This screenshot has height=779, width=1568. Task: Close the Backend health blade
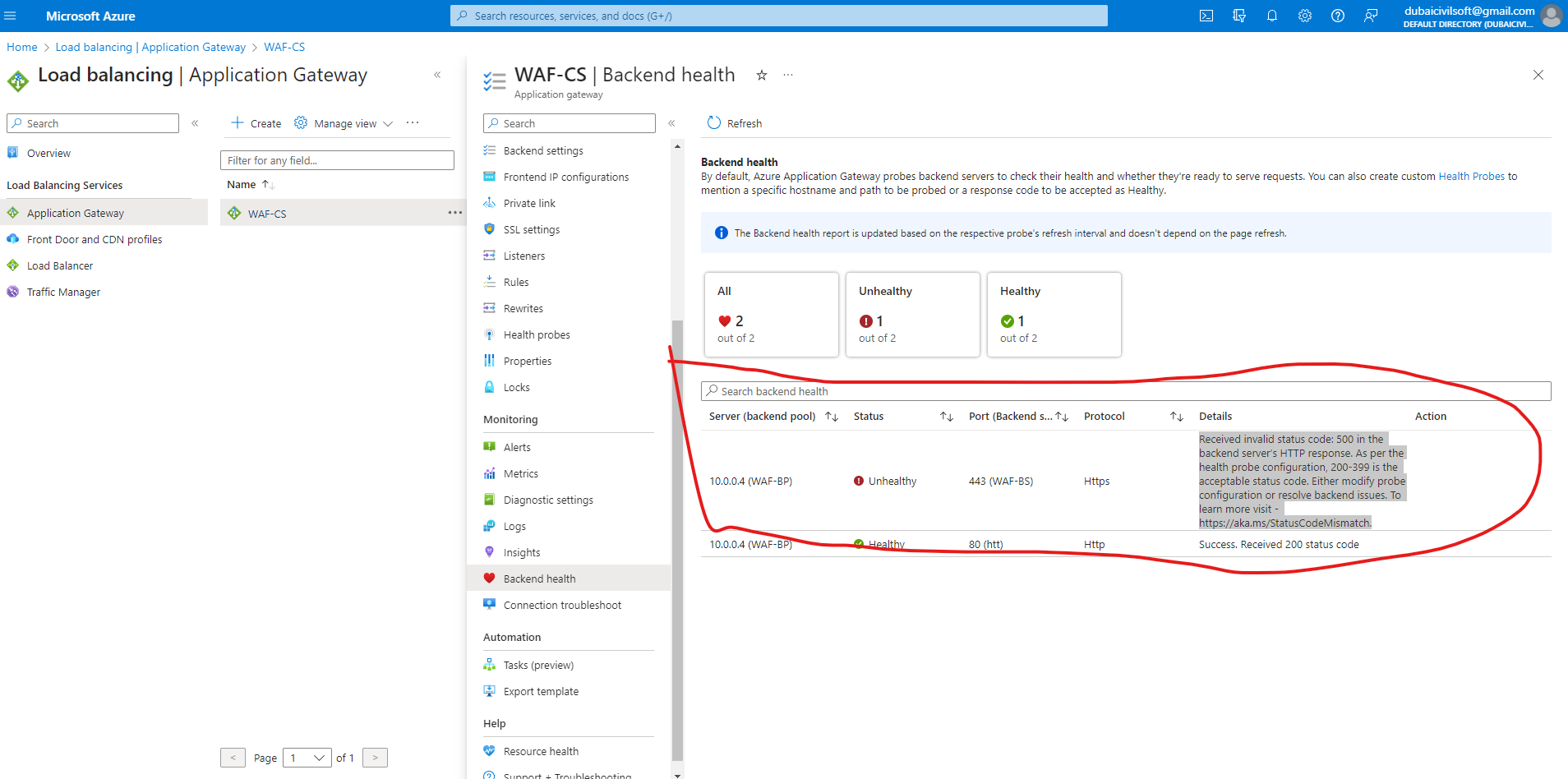(x=1538, y=75)
